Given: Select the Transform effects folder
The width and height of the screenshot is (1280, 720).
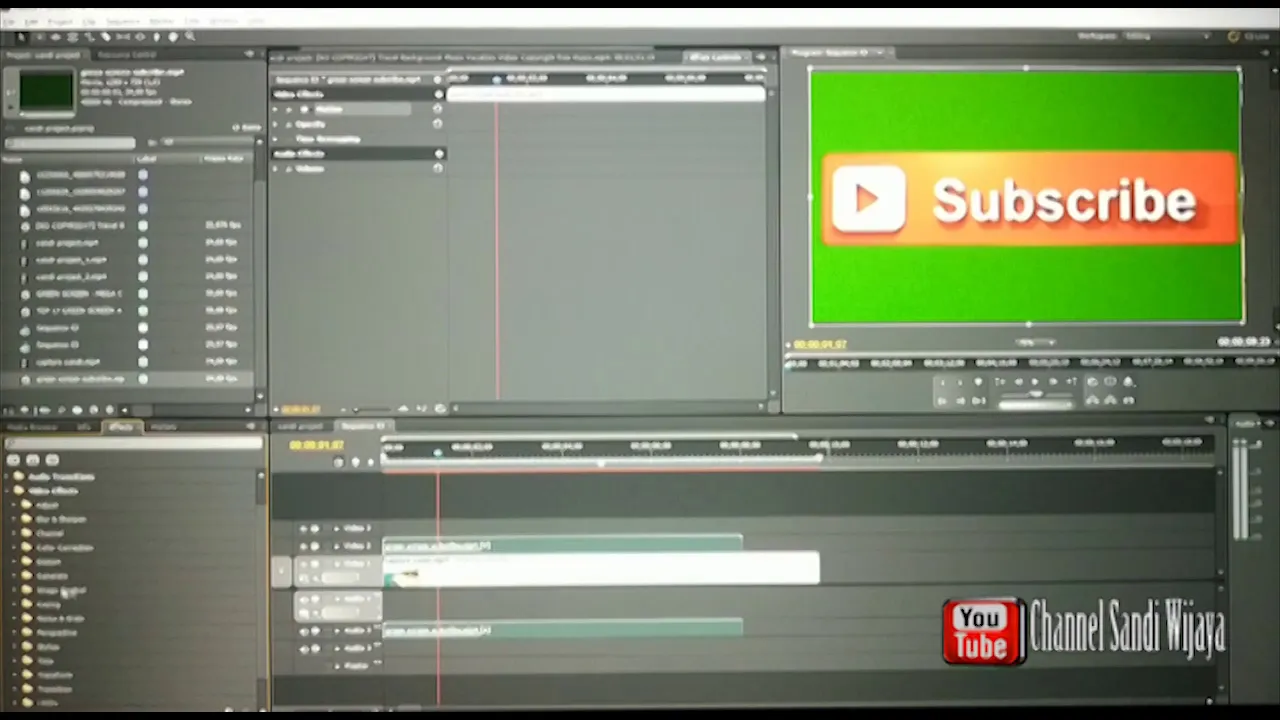Looking at the screenshot, I should (54, 675).
